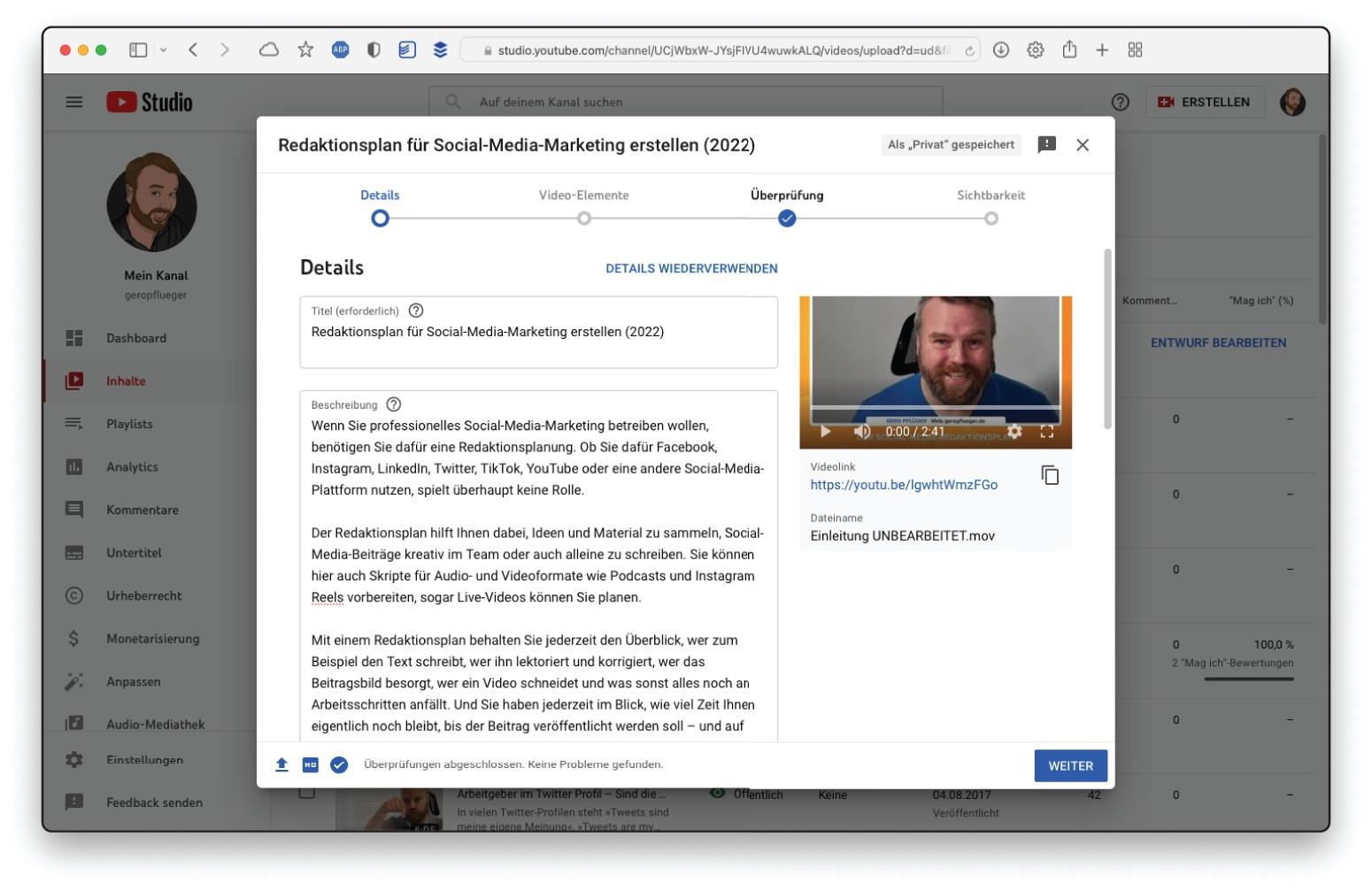The height and width of the screenshot is (891, 1372).
Task: Go forward in Safari
Action: tap(225, 50)
